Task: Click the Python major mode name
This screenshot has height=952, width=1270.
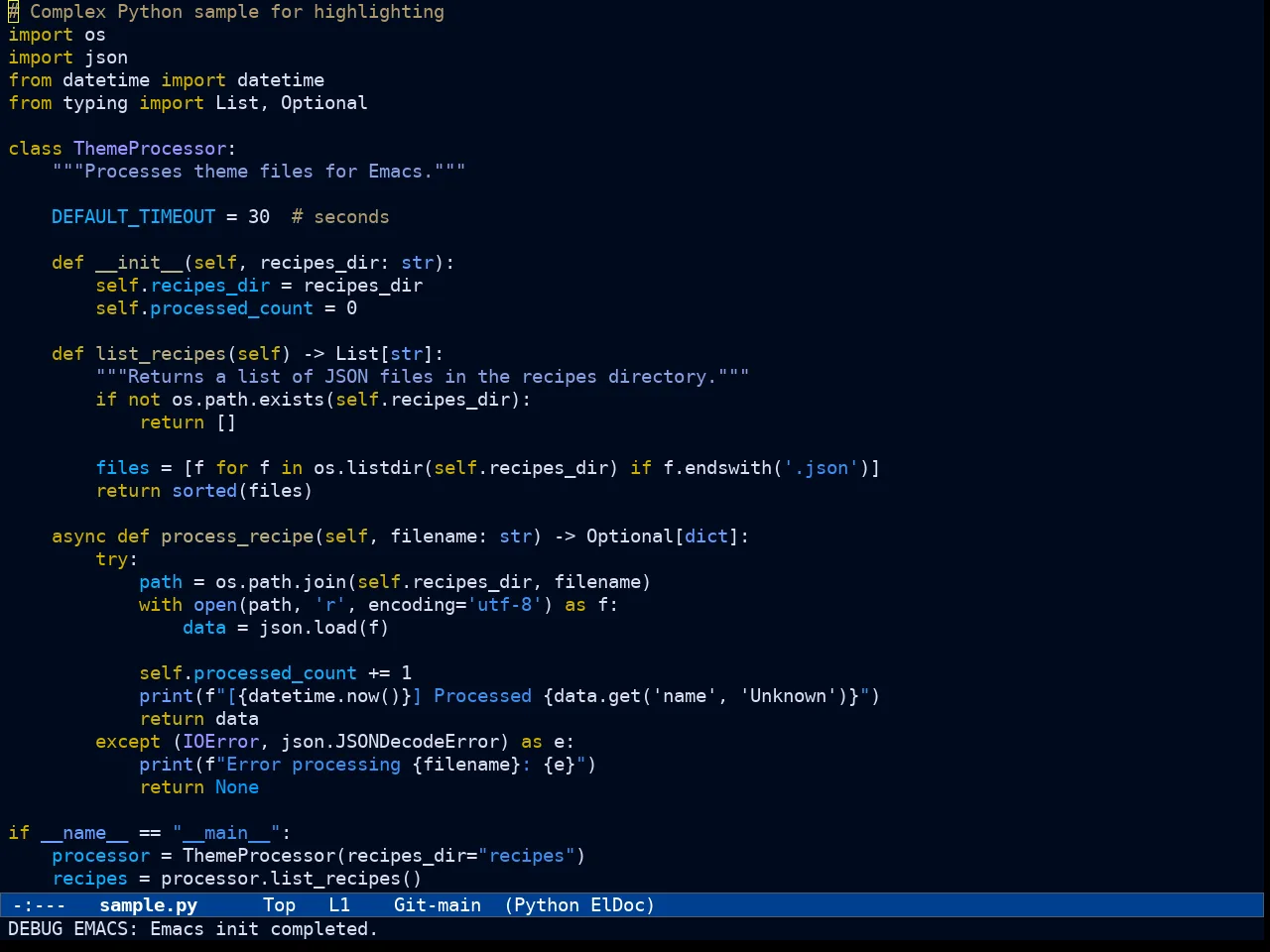Action: click(547, 905)
